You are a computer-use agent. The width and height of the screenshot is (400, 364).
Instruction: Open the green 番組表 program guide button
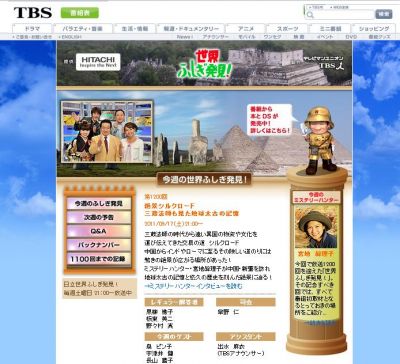point(80,13)
